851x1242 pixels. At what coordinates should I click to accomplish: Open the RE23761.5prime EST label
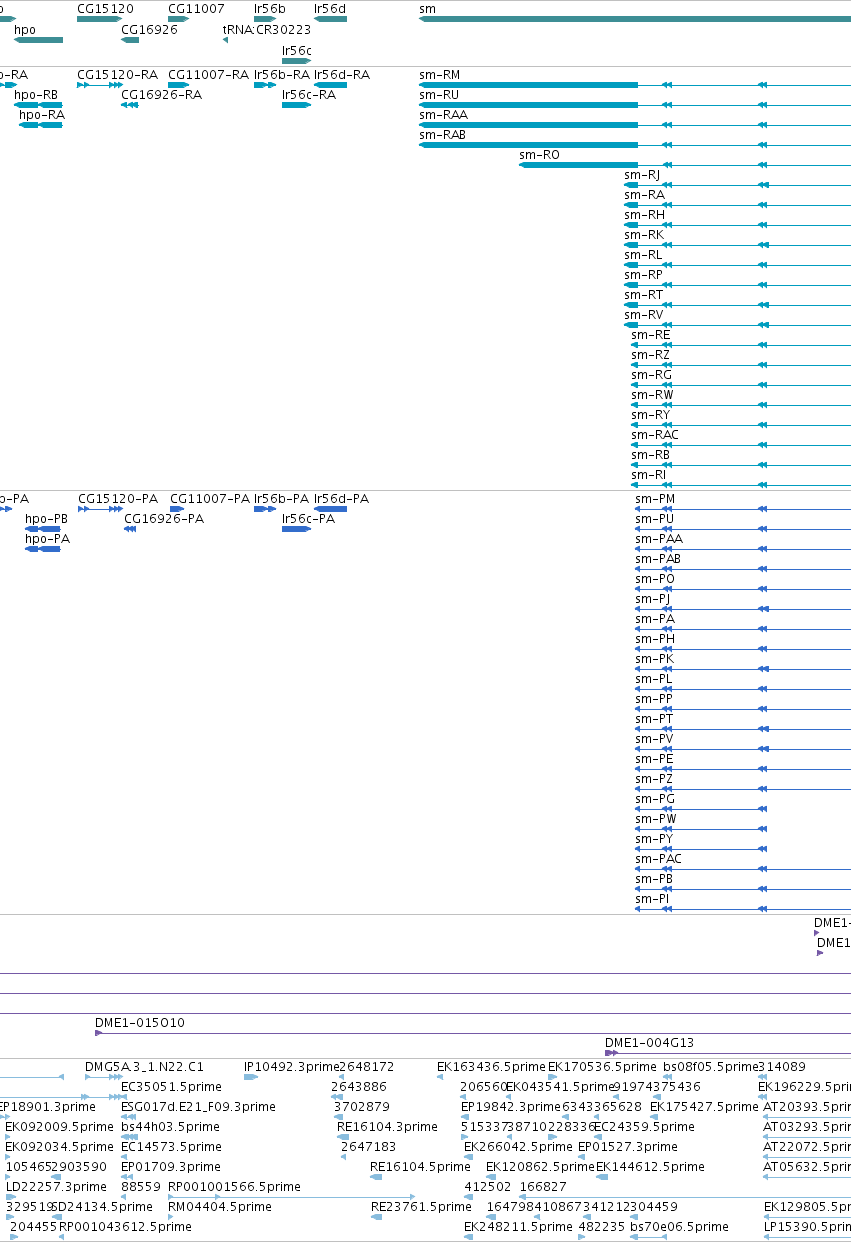421,1207
